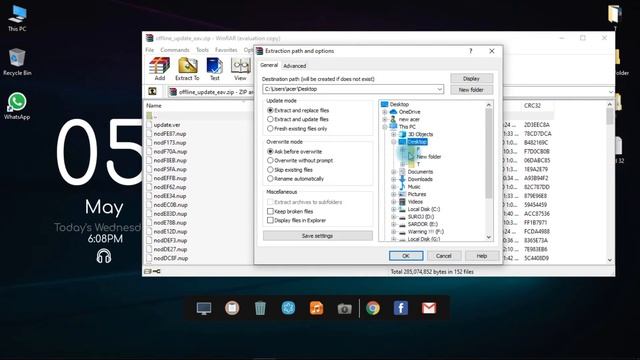Enable Display files in Explorer checkbox

tap(270, 220)
